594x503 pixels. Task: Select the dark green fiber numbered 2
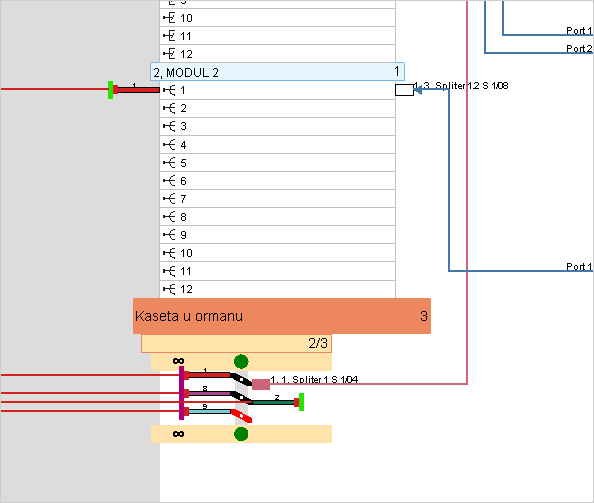click(x=273, y=402)
